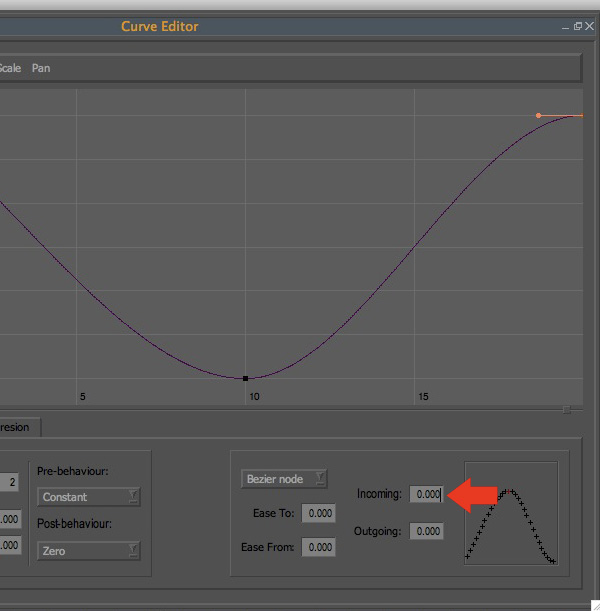Select the Pan tool in the toolbar
Viewport: 600px width, 611px height.
41,68
